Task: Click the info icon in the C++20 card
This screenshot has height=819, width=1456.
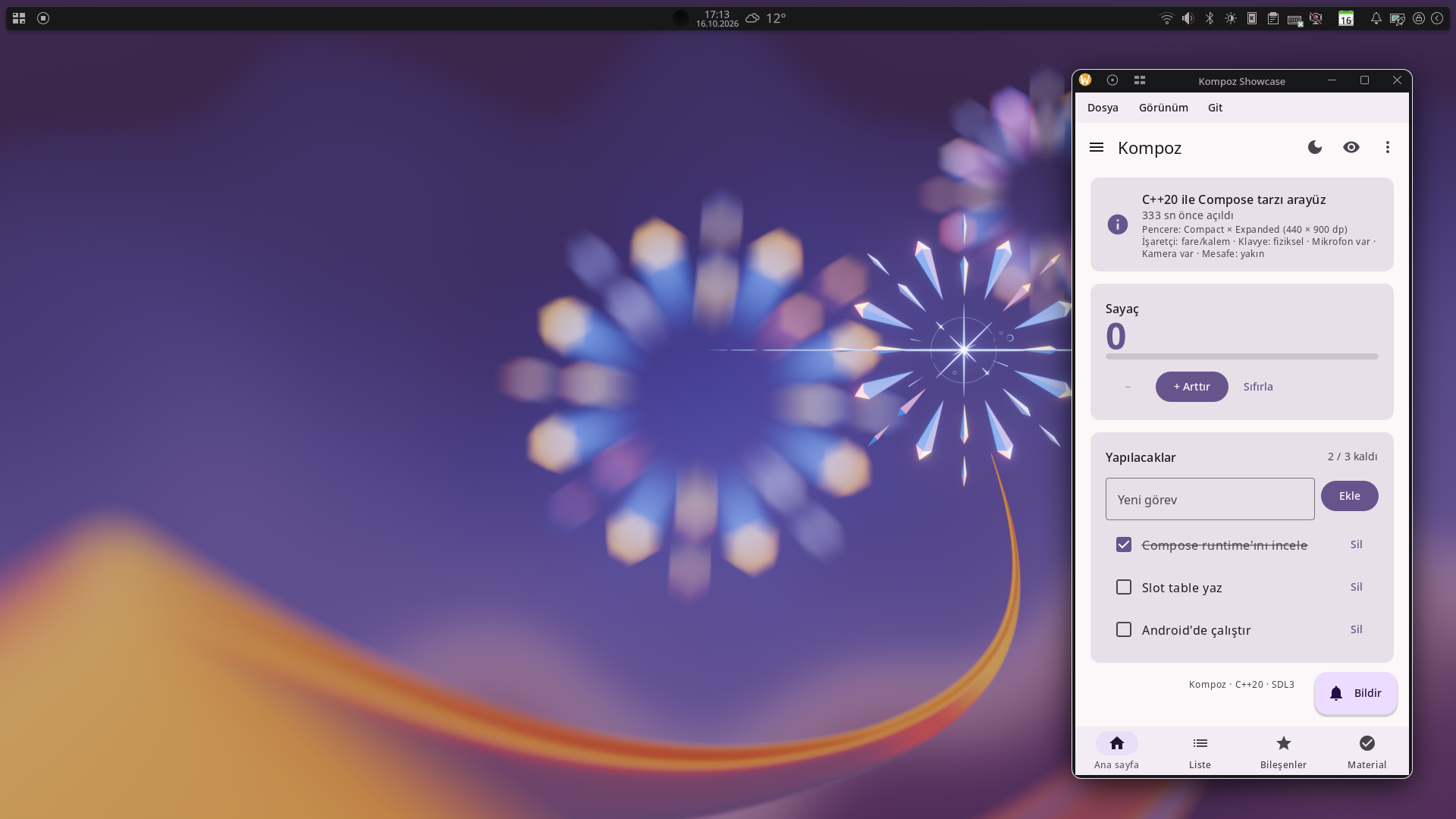Action: click(1117, 224)
